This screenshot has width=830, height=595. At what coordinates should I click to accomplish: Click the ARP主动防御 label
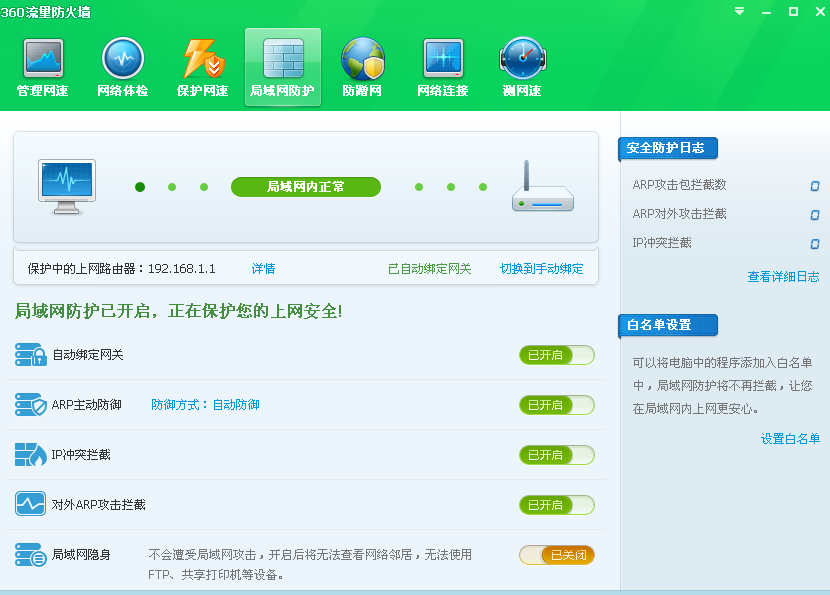(87, 405)
